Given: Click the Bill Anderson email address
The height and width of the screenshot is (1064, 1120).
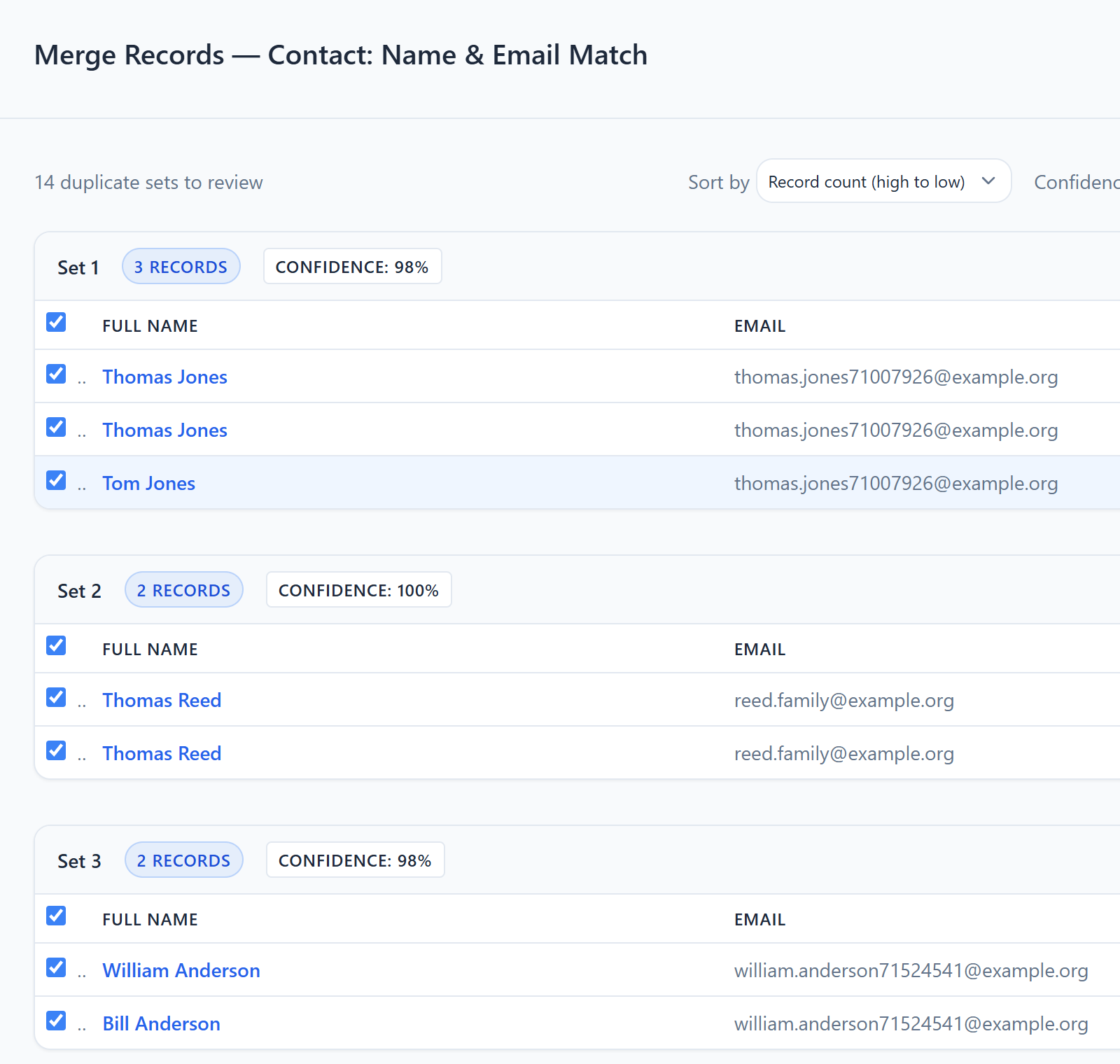Looking at the screenshot, I should [x=911, y=1023].
